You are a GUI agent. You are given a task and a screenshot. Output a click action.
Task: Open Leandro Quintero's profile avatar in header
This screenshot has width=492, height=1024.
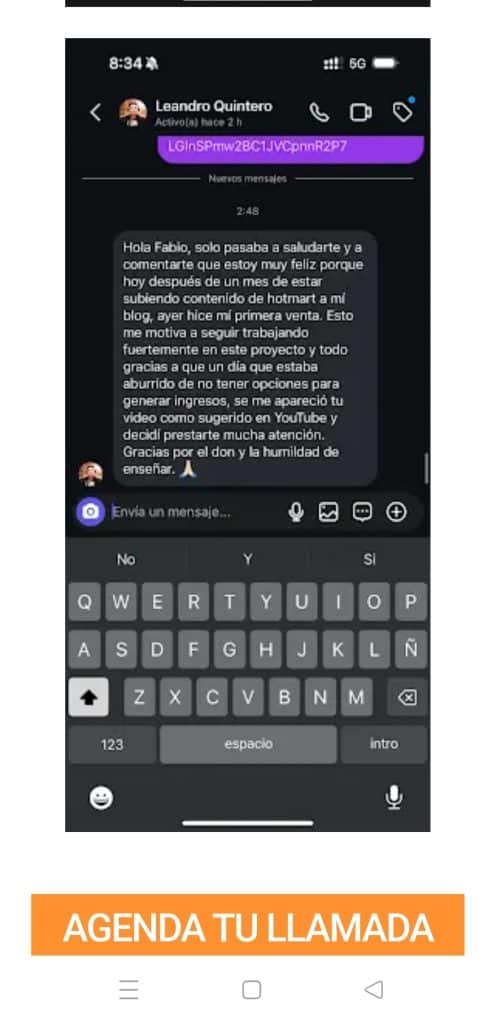coord(133,112)
